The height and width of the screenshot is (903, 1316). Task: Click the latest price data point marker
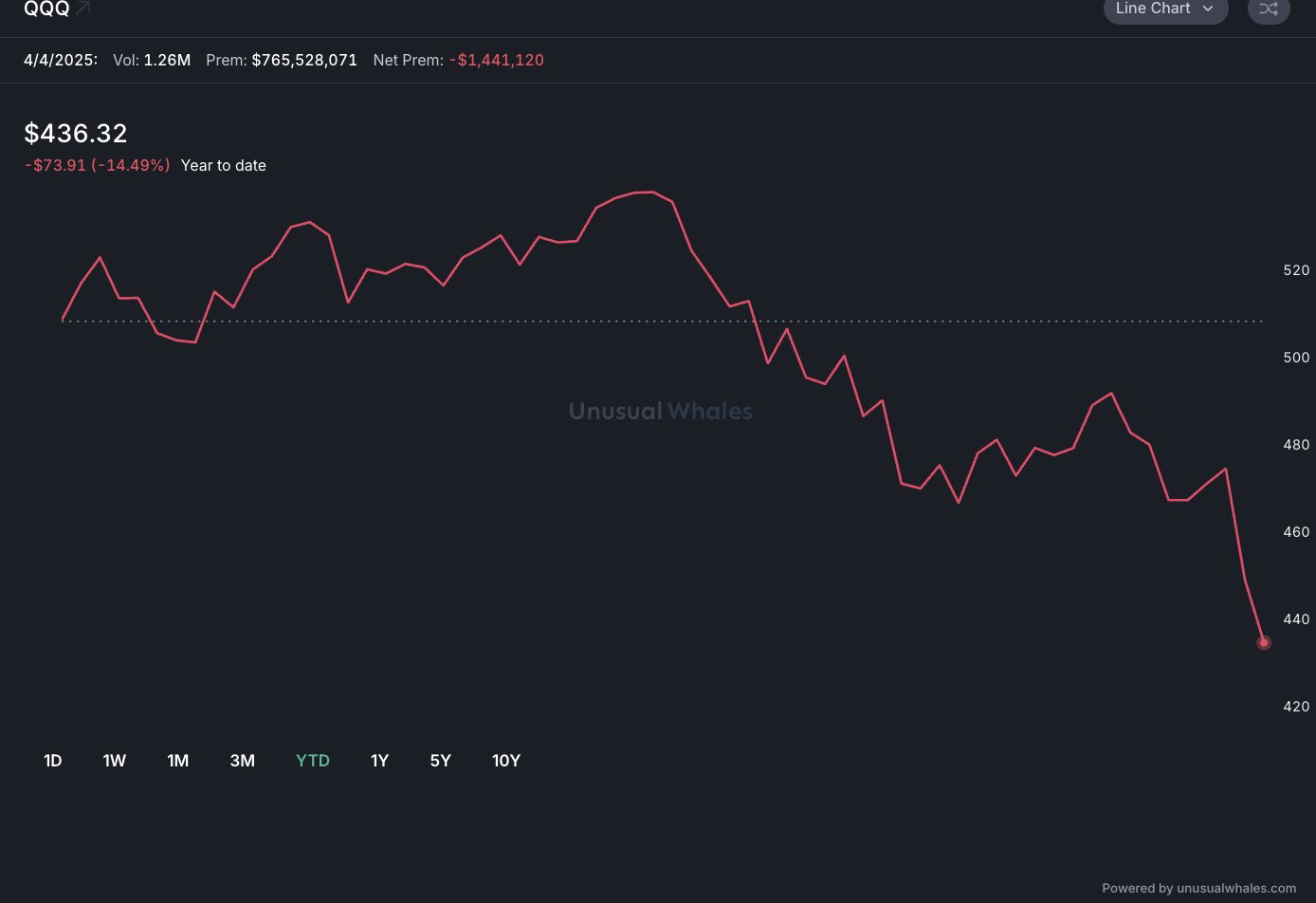(1264, 643)
